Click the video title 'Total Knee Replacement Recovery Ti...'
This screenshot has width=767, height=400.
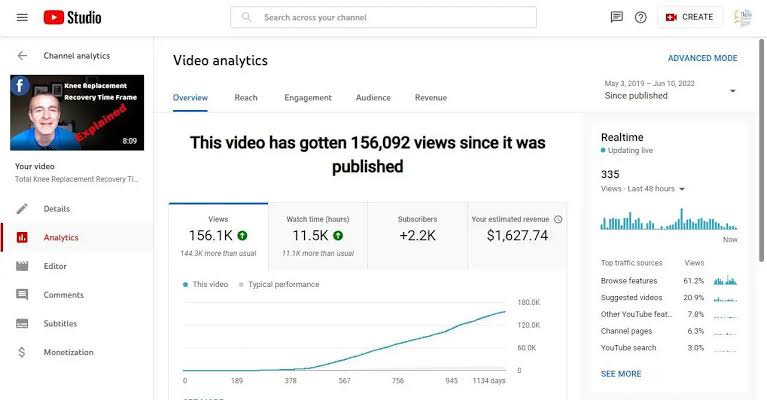pyautogui.click(x=77, y=179)
